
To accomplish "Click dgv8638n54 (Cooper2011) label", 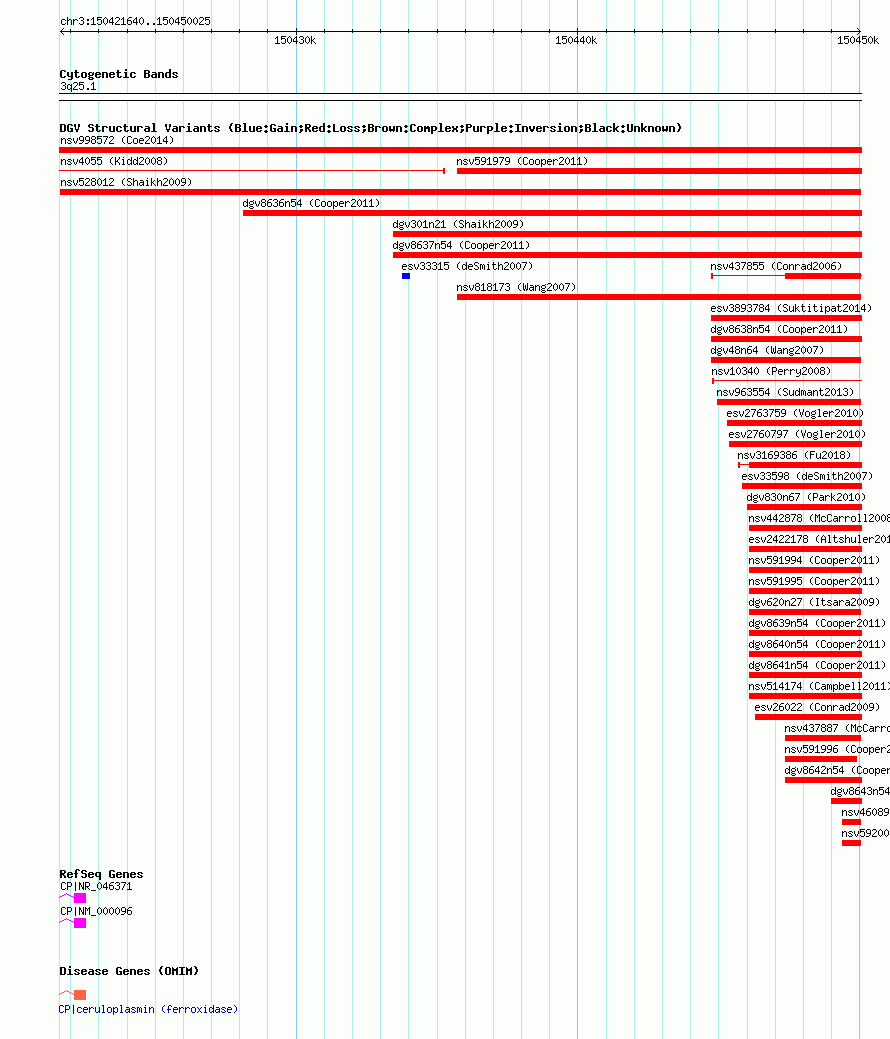I will [x=779, y=329].
